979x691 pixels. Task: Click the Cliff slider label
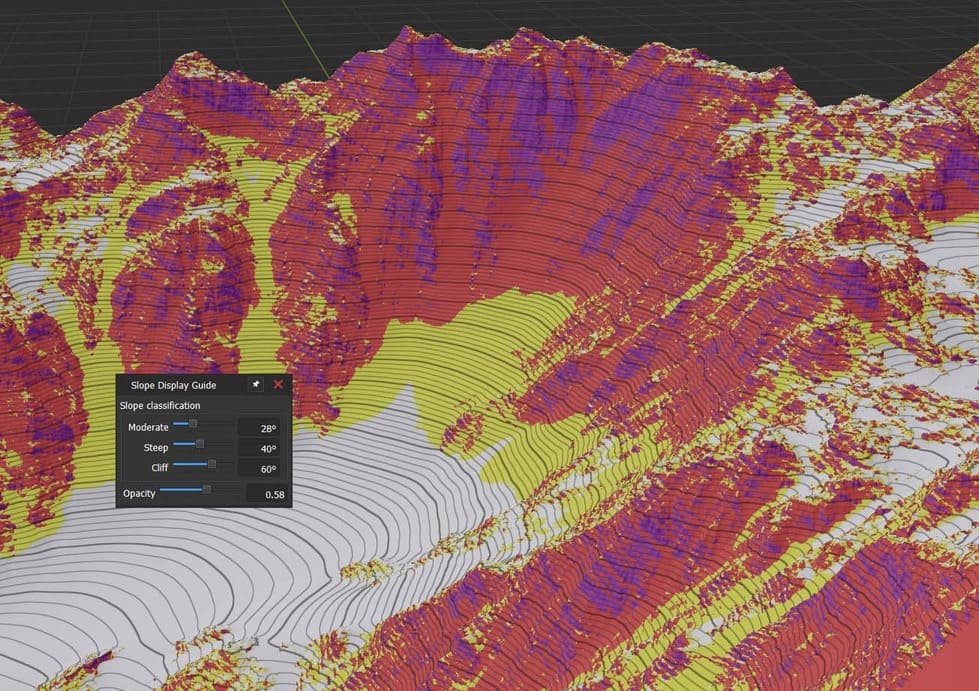158,467
